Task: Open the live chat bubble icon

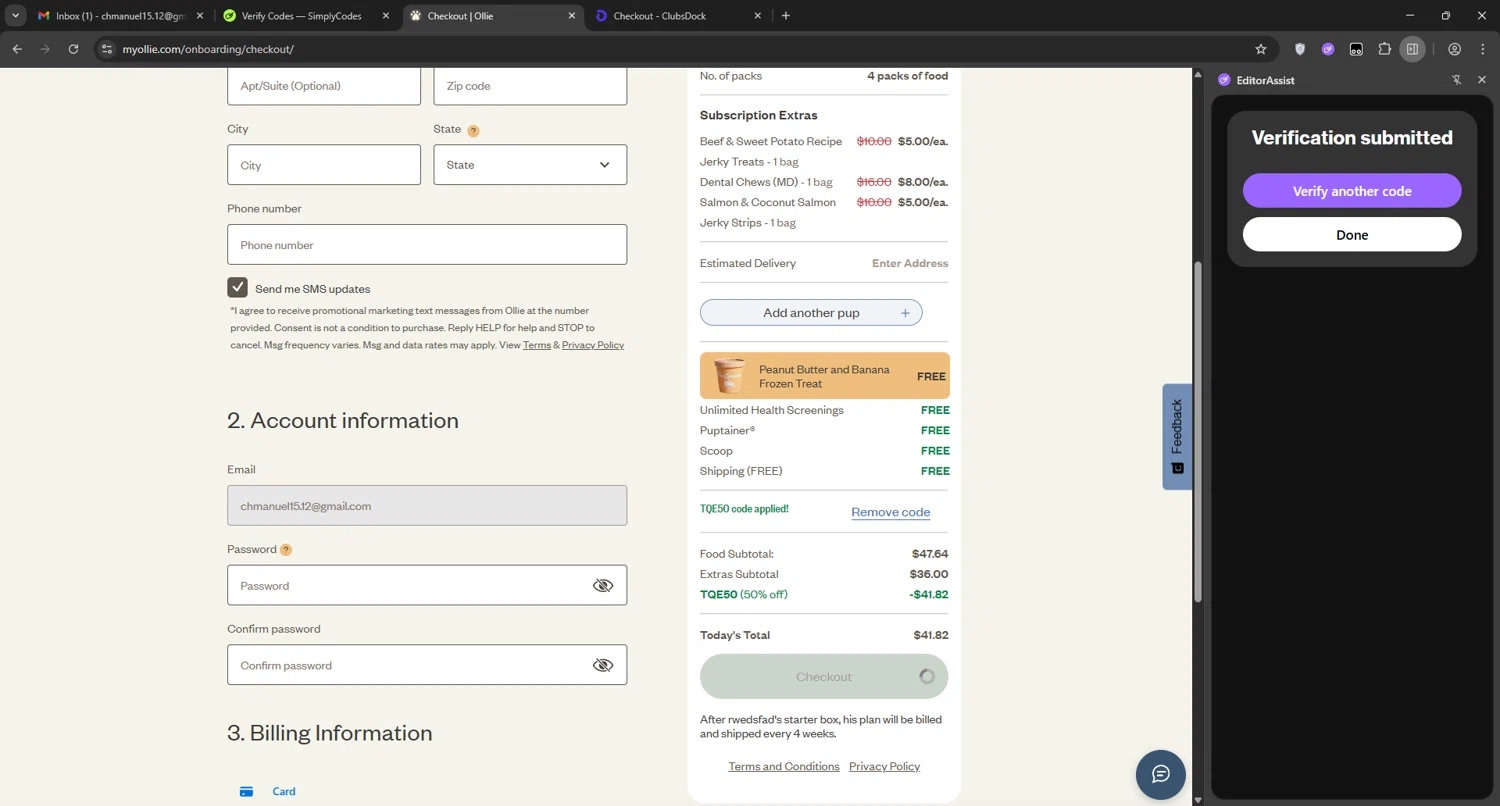Action: click(1160, 774)
